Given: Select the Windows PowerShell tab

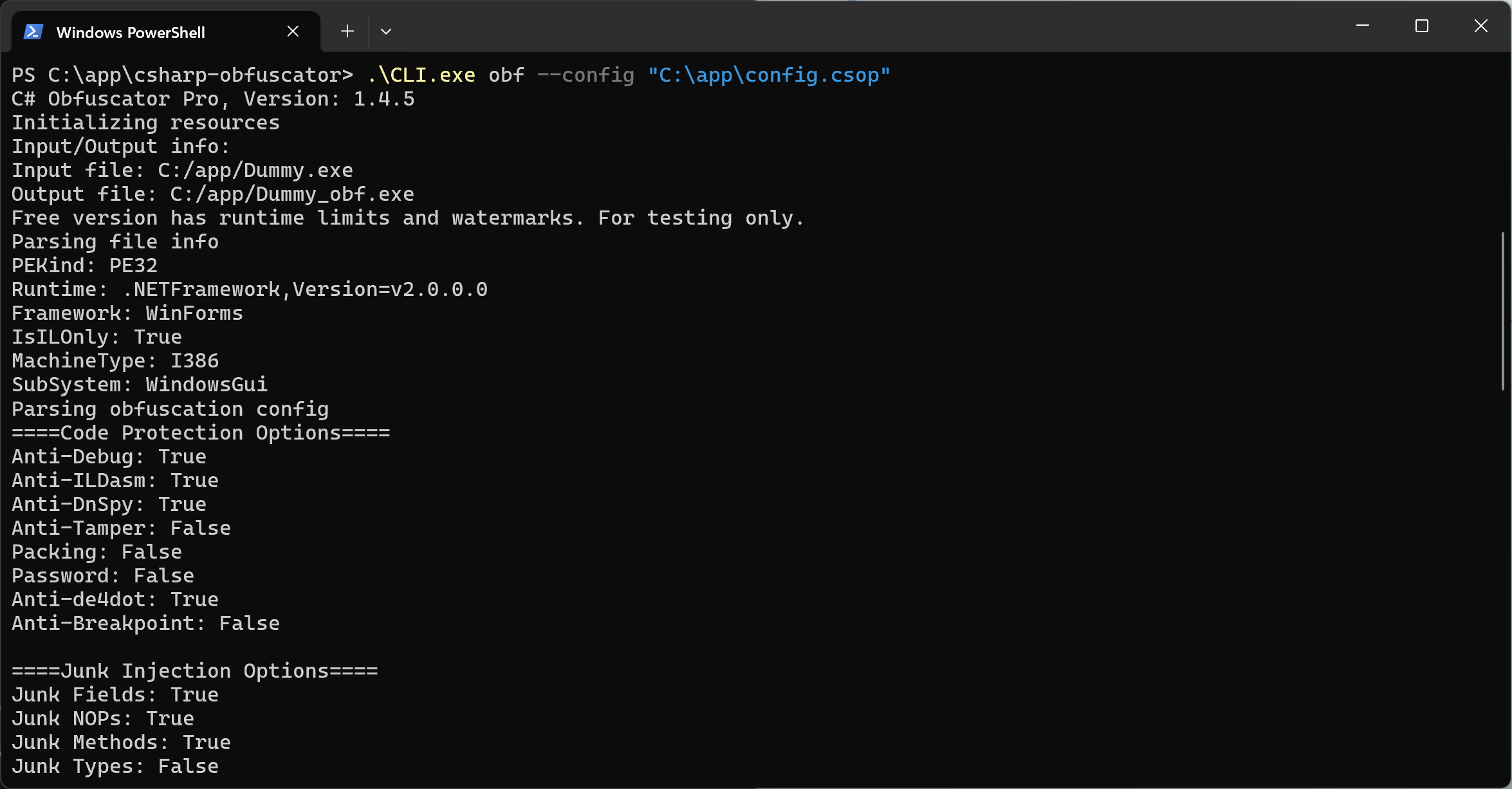Looking at the screenshot, I should pos(131,32).
